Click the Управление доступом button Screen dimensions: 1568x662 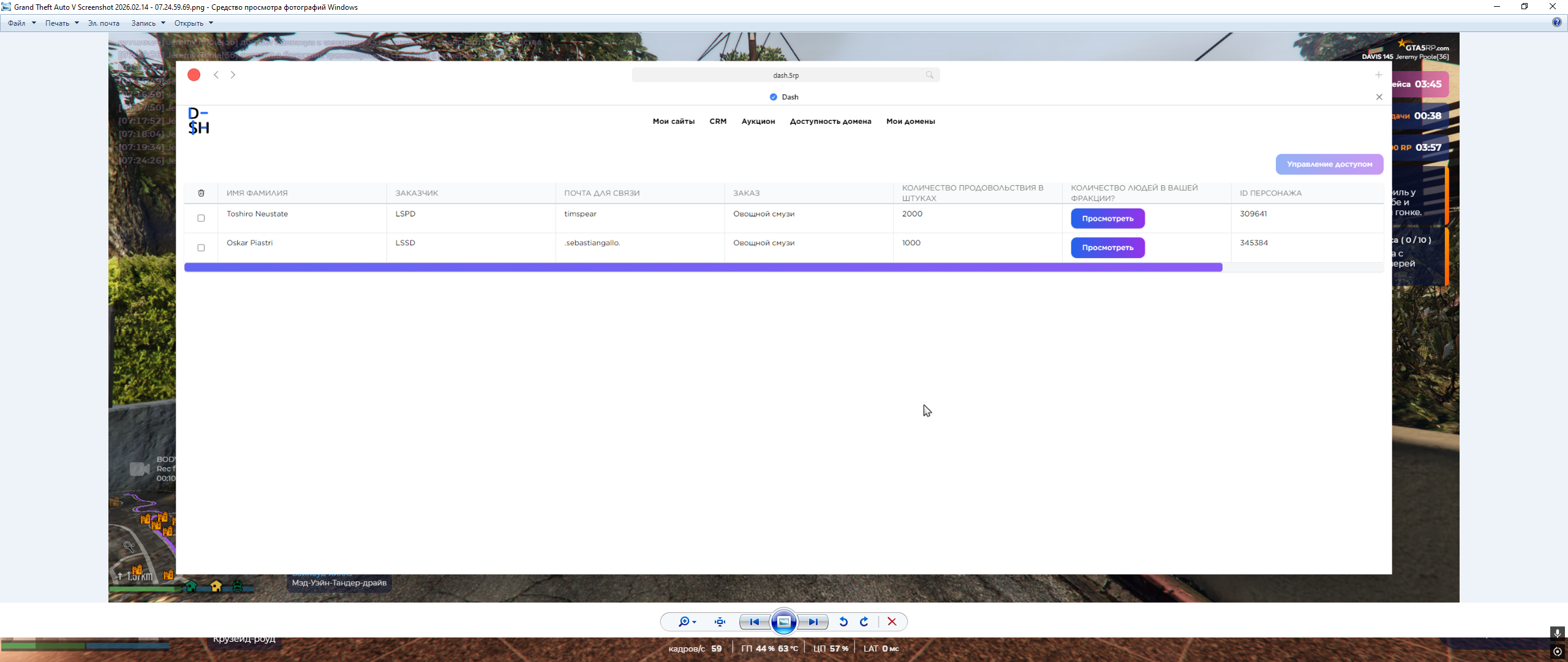point(1329,164)
